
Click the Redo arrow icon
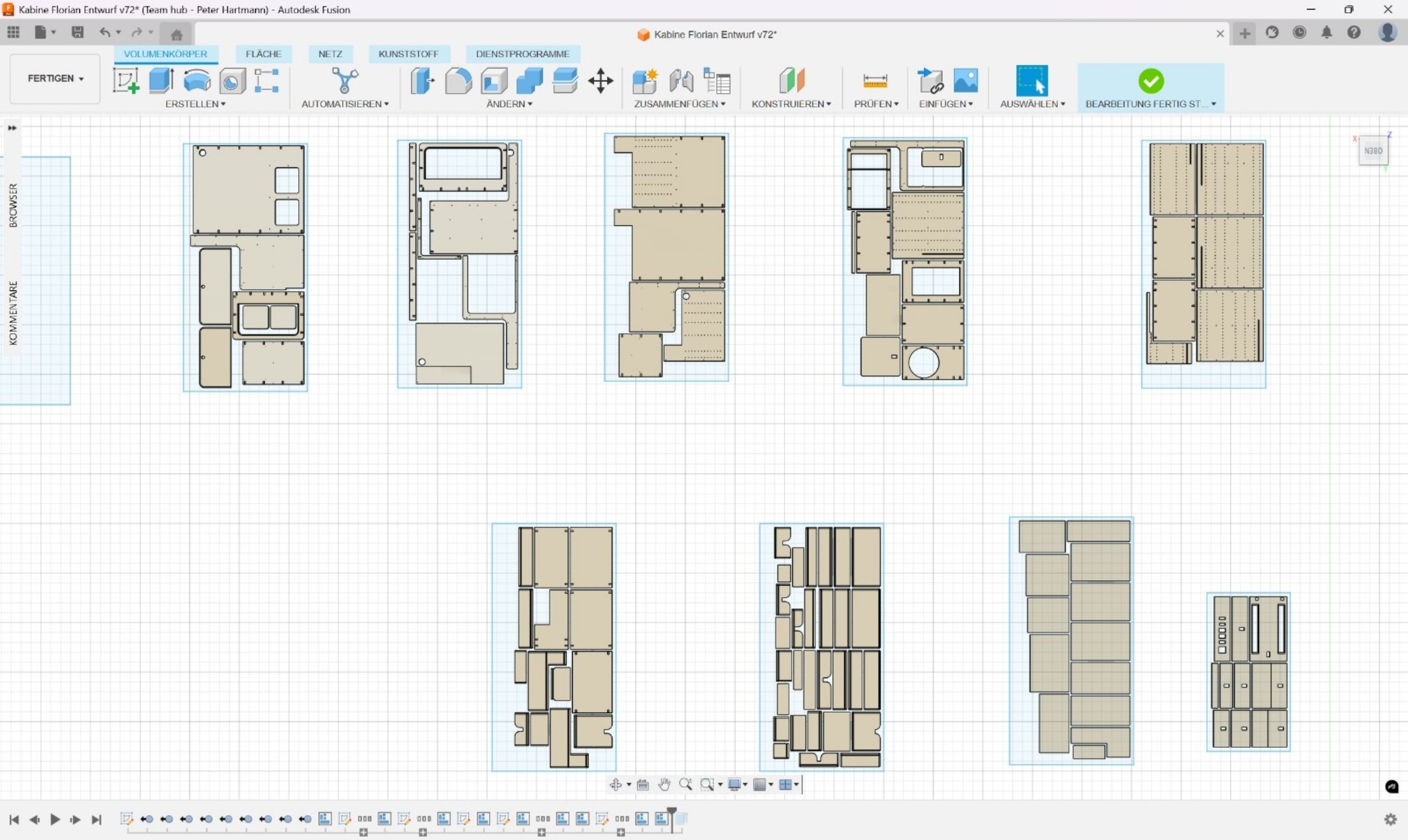[136, 32]
